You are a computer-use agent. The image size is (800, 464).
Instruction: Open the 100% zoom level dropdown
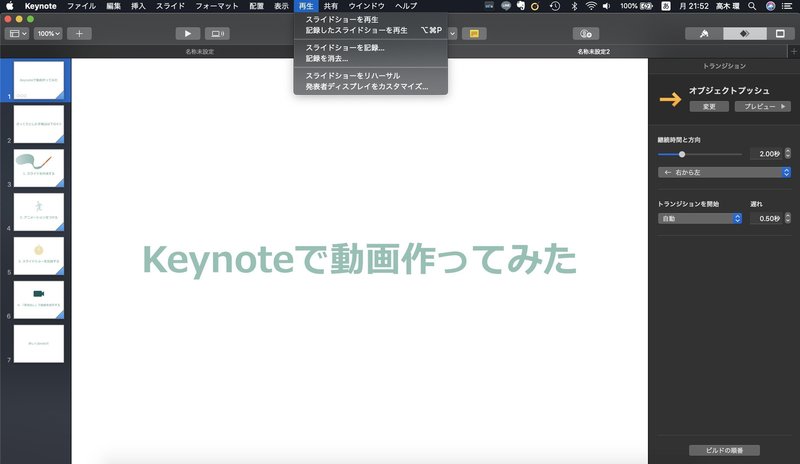[48, 34]
